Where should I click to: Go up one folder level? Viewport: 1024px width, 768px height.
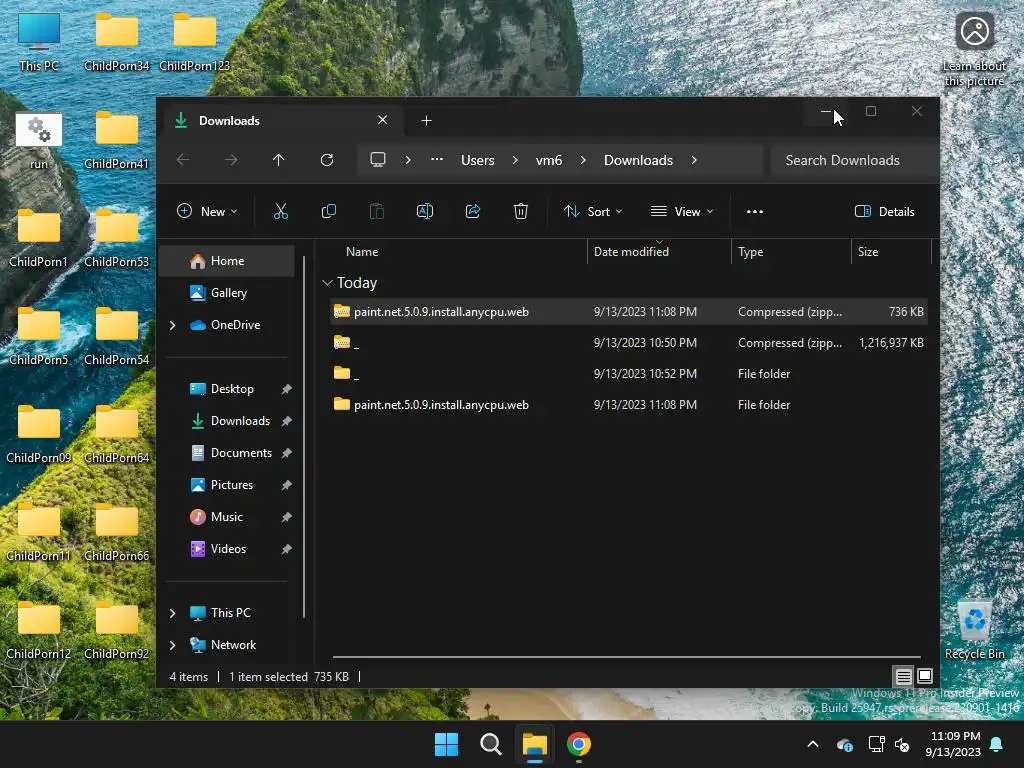[x=279, y=160]
